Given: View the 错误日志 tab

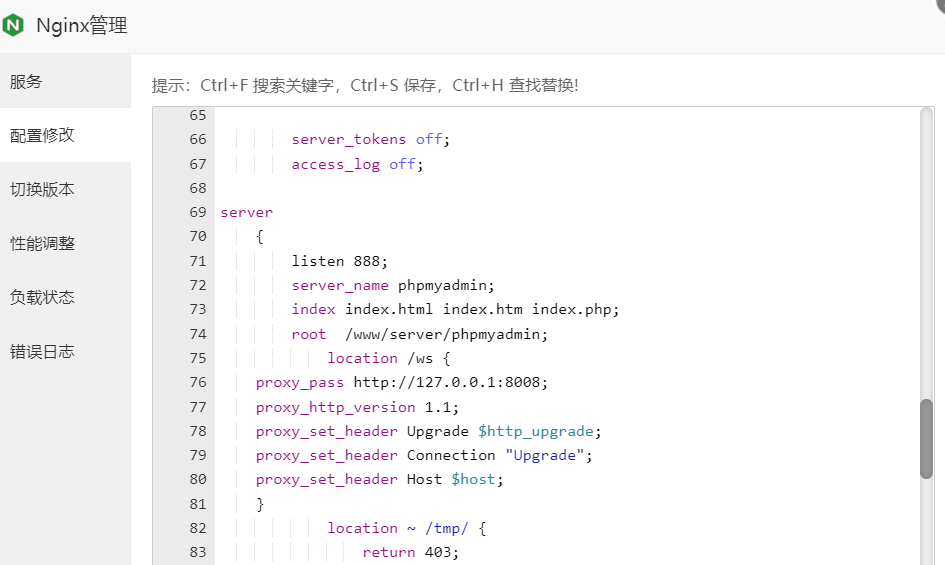Looking at the screenshot, I should click(42, 352).
